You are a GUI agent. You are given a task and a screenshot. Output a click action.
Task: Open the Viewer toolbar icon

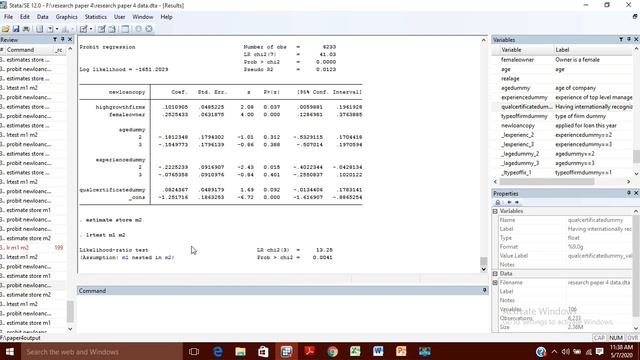[50, 29]
